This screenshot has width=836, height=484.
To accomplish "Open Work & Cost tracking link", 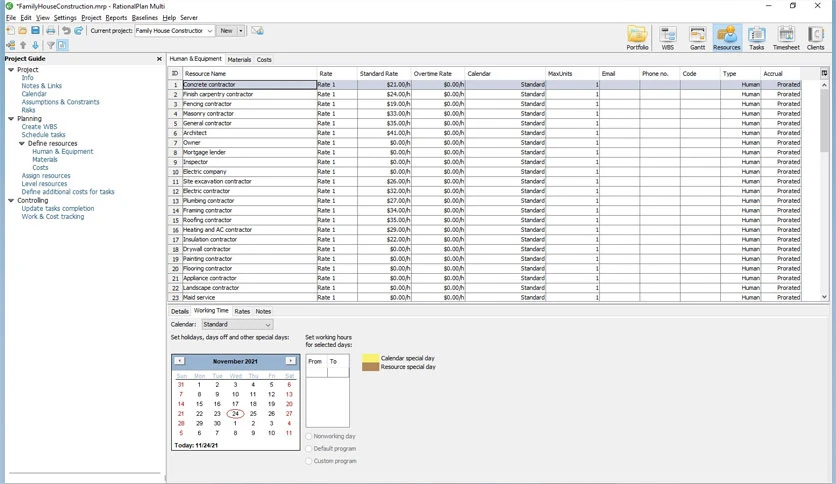I will [x=53, y=216].
